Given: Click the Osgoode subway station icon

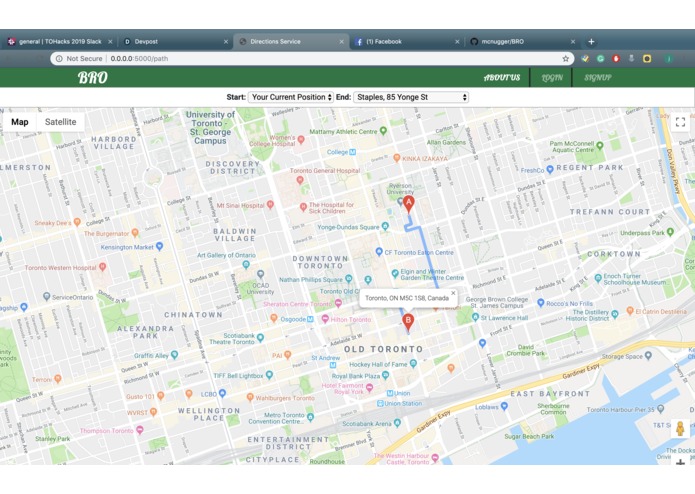Looking at the screenshot, I should click(x=310, y=319).
